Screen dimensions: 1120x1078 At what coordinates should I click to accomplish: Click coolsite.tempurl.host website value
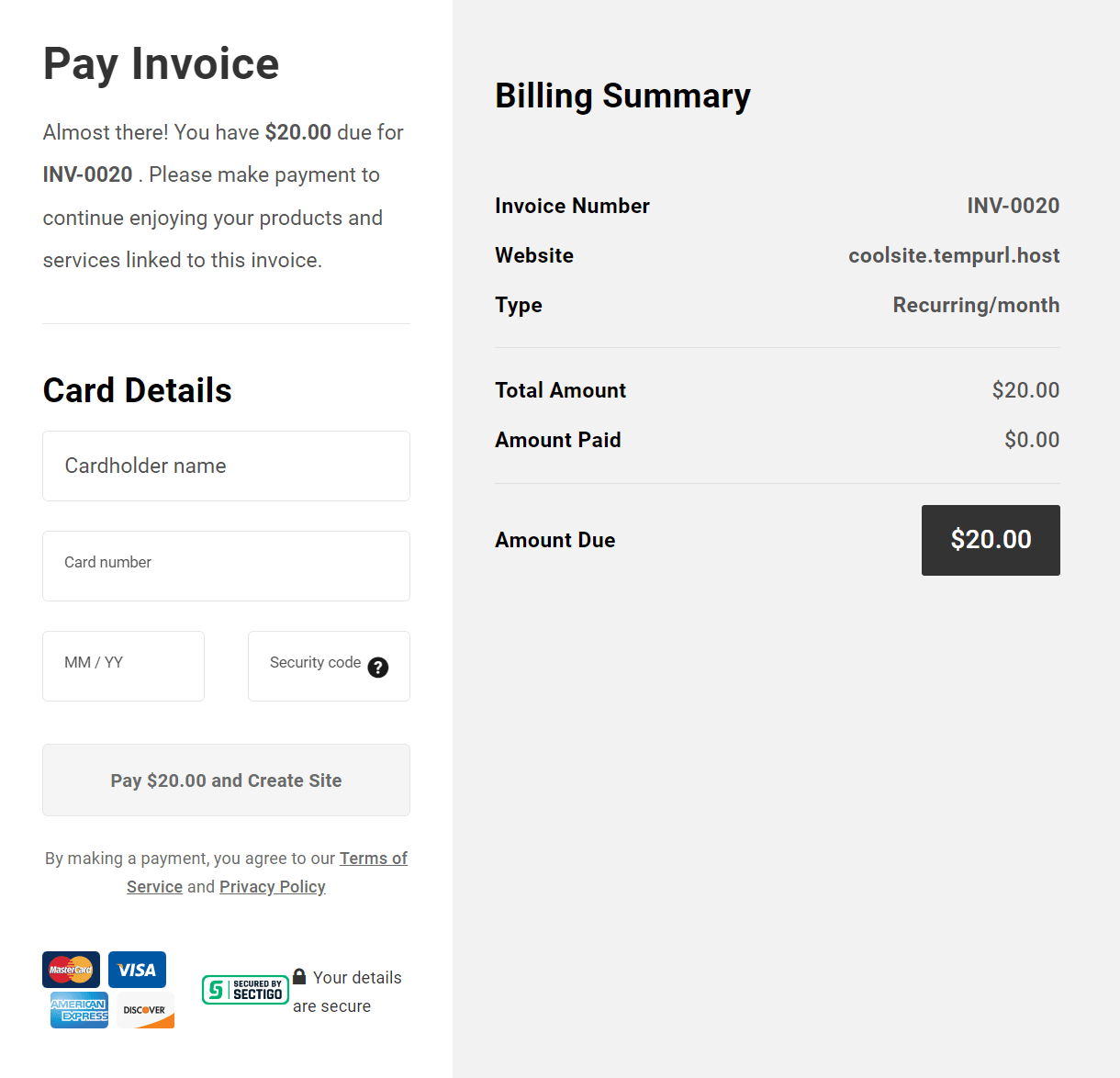(x=954, y=255)
